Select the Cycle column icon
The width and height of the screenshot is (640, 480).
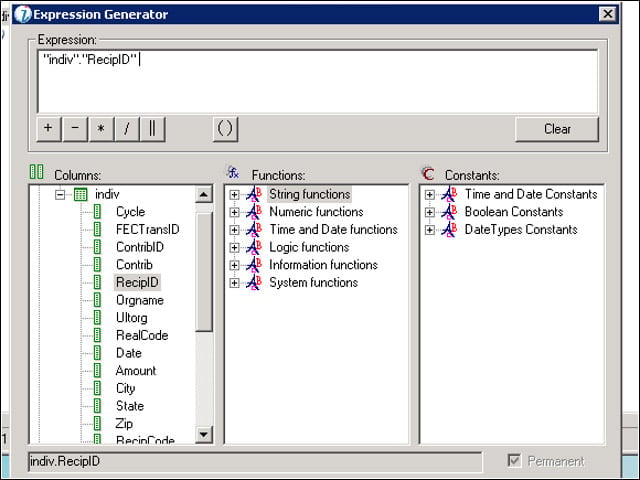tap(98, 212)
